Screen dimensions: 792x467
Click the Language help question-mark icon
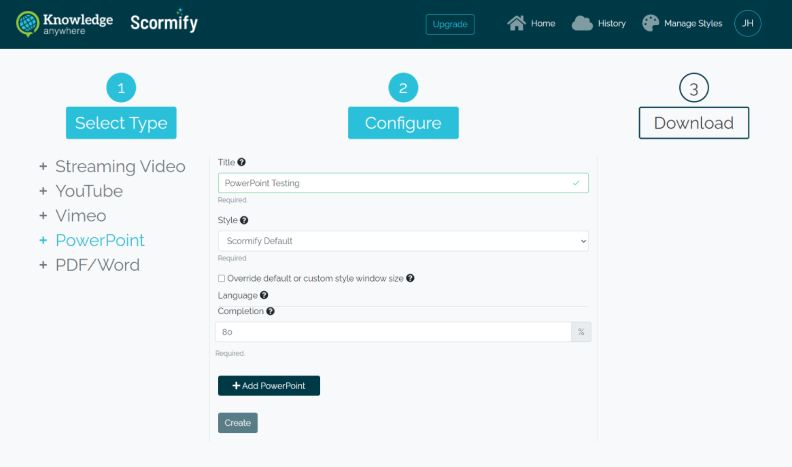click(x=264, y=295)
